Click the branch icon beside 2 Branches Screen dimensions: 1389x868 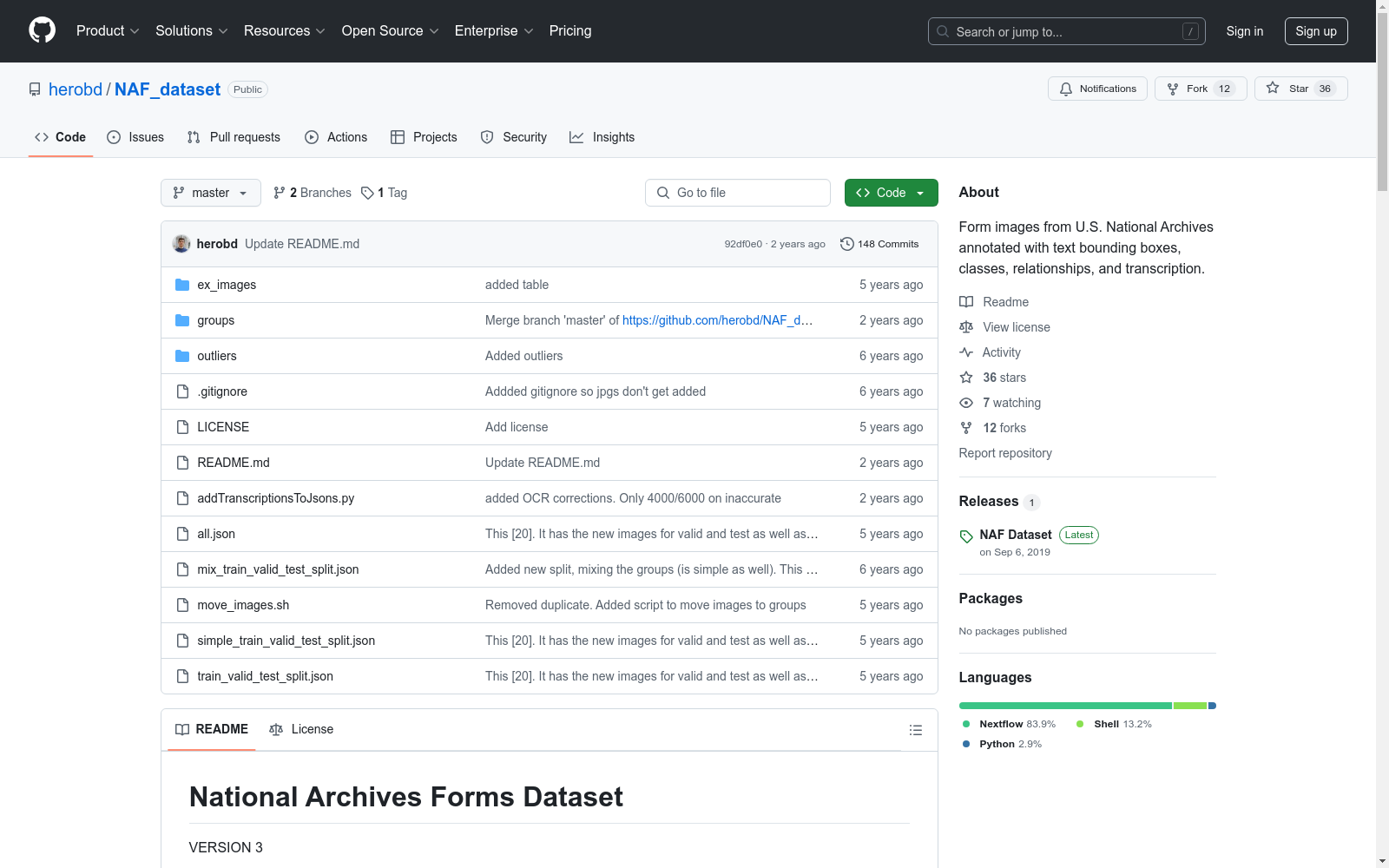(x=280, y=193)
